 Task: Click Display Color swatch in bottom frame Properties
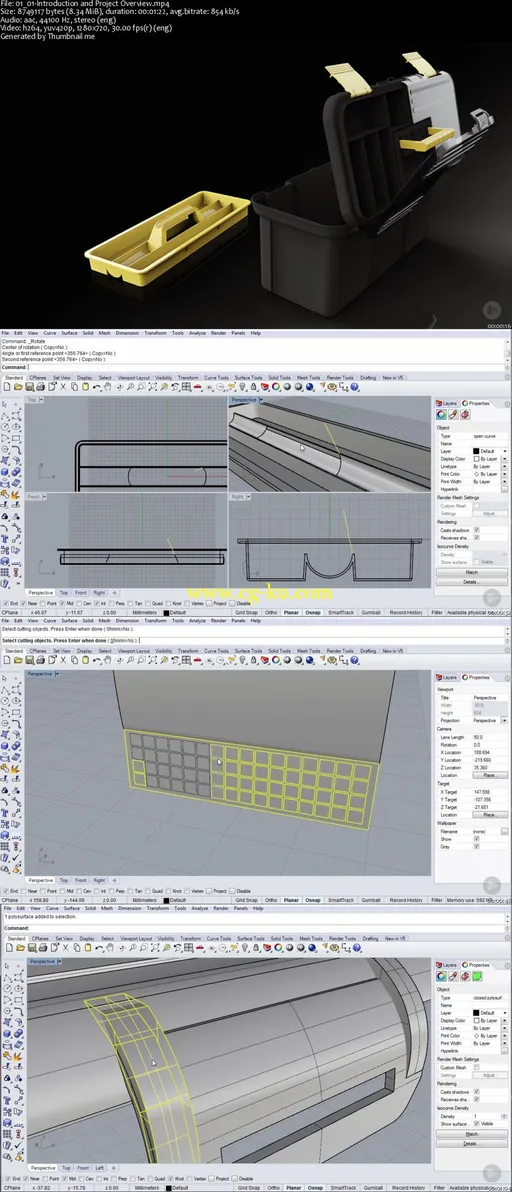click(x=476, y=1020)
